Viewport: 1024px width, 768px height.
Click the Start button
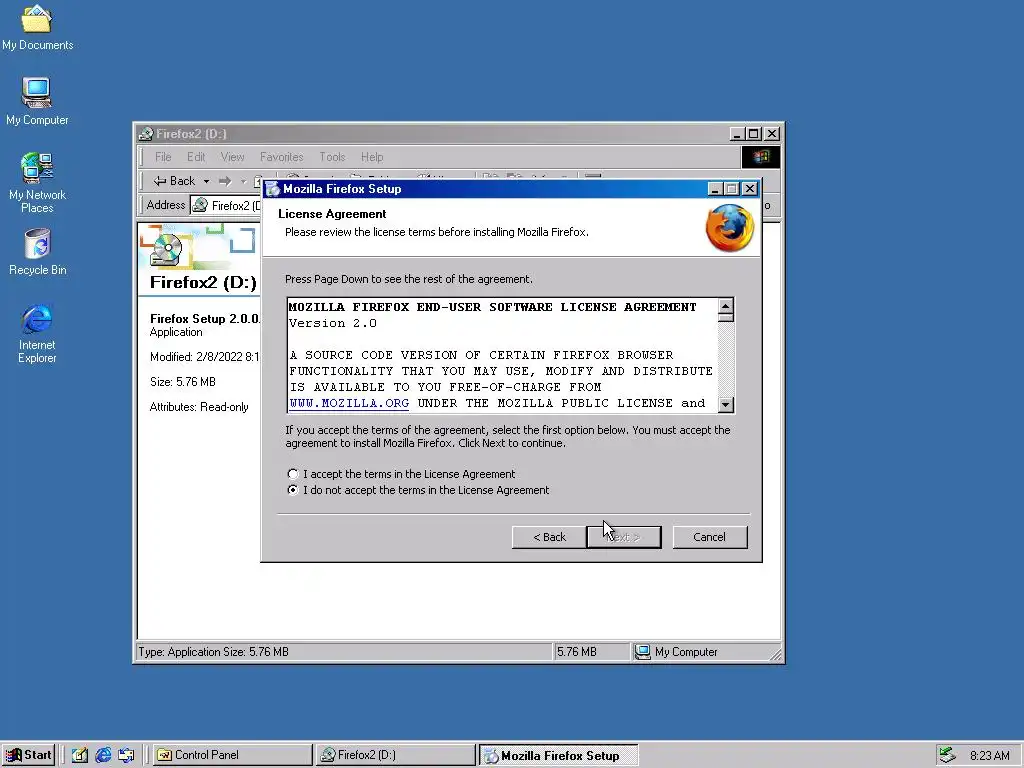(x=28, y=755)
